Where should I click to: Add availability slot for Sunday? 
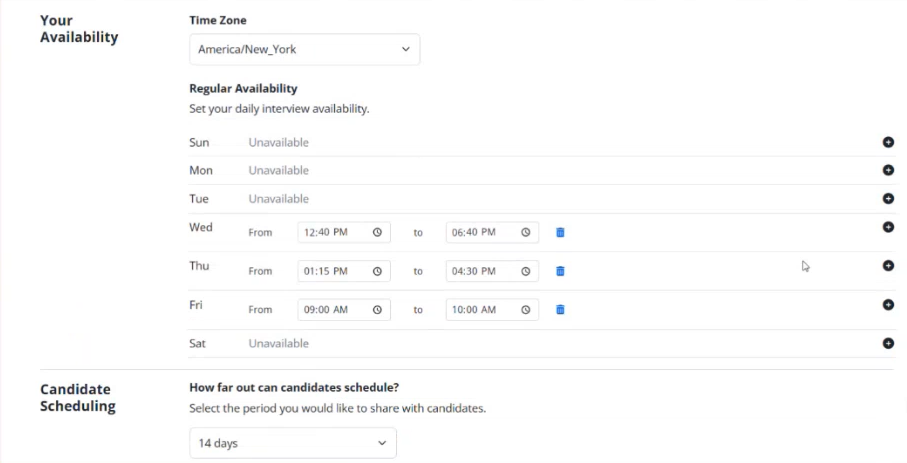pyautogui.click(x=888, y=142)
